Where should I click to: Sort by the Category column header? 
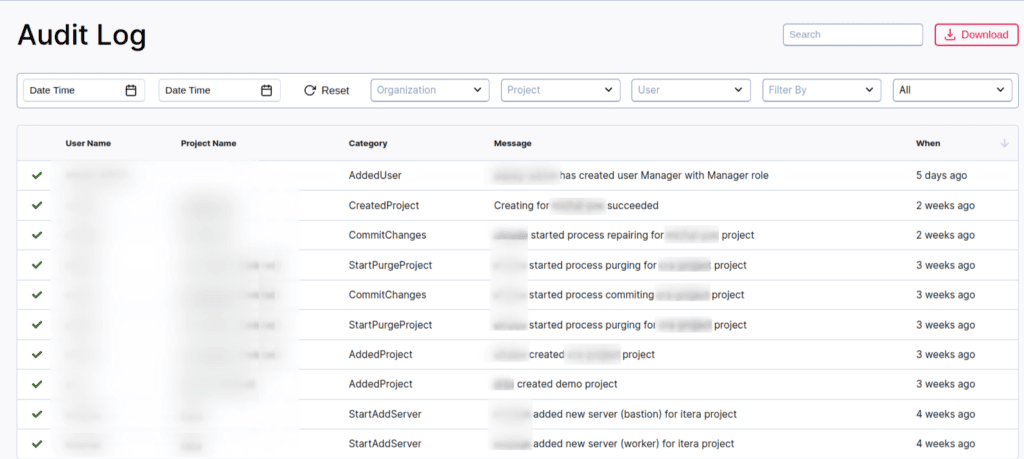pyautogui.click(x=368, y=143)
